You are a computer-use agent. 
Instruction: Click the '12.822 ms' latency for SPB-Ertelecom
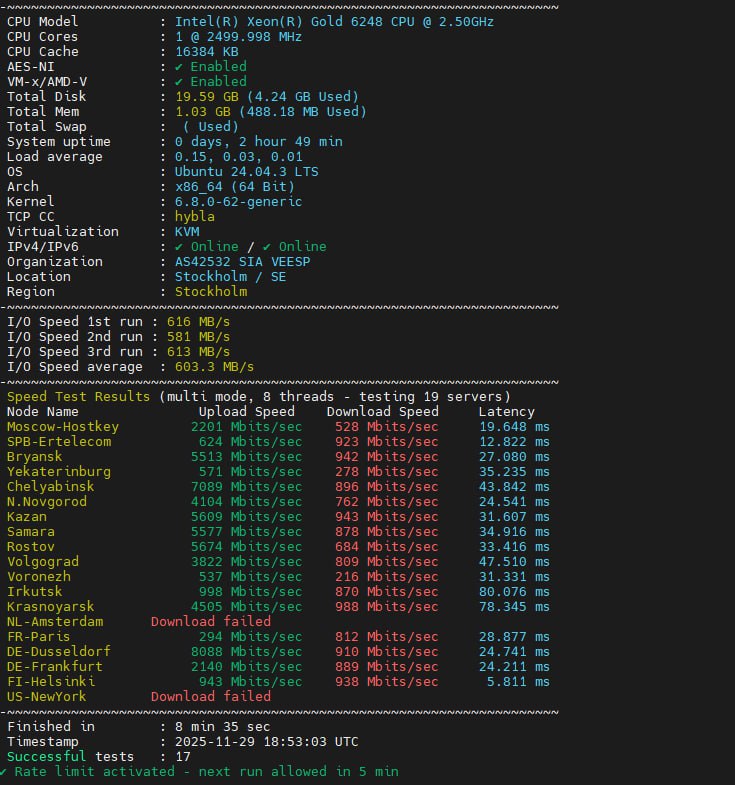(514, 442)
